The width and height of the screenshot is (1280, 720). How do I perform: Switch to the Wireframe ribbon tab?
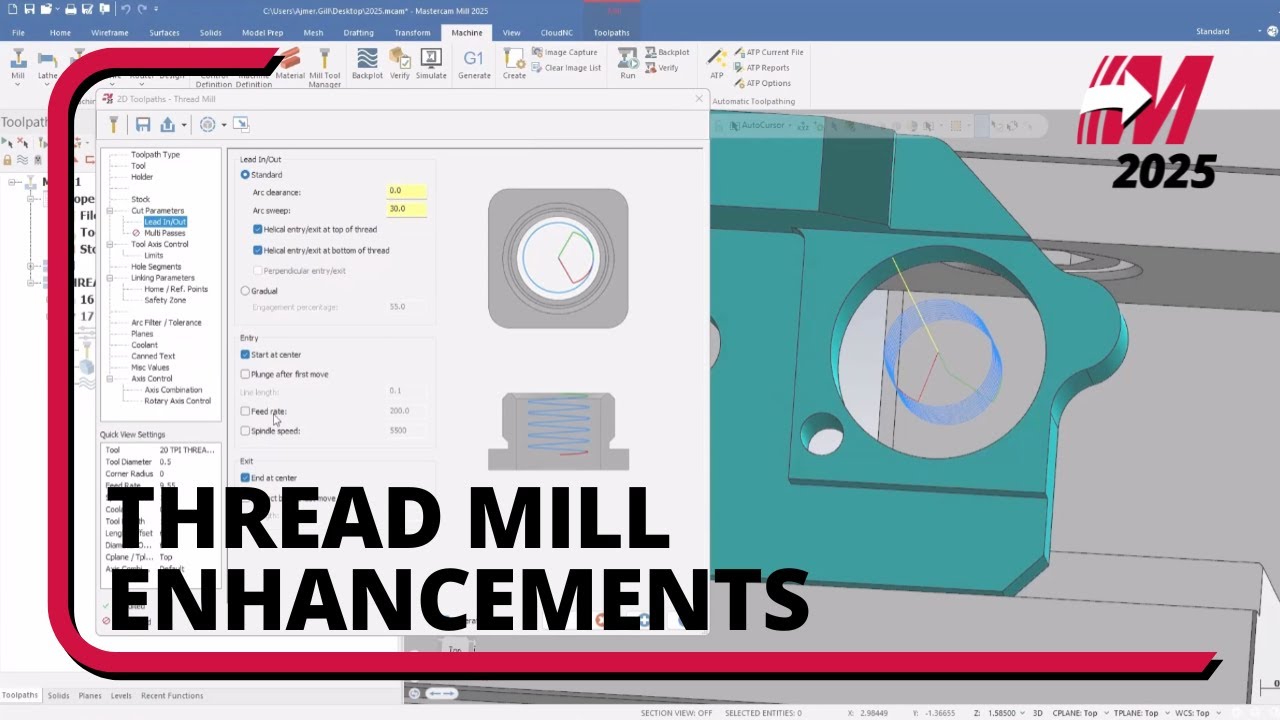click(109, 32)
